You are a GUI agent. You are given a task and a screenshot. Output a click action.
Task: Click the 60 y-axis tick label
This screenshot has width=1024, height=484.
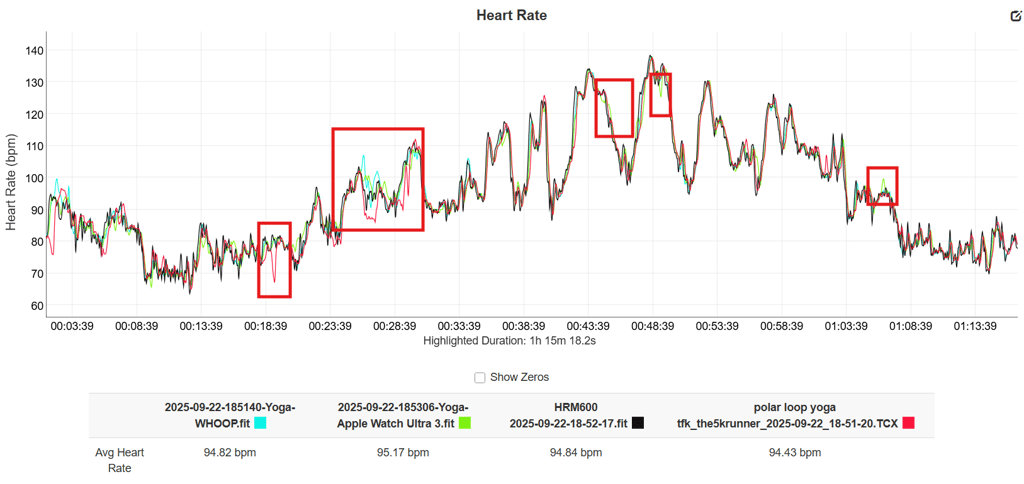point(37,305)
